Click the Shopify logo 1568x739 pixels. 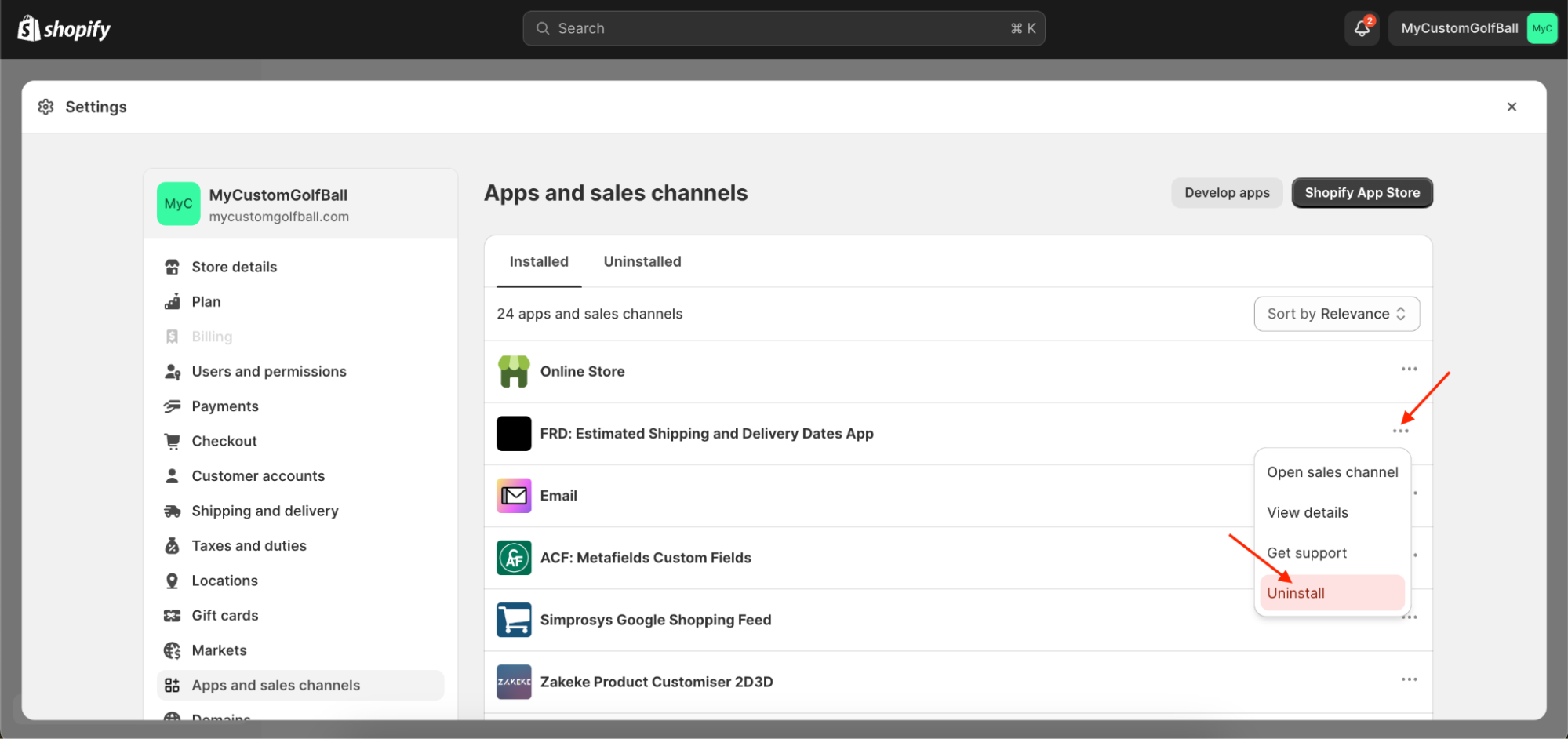(x=64, y=29)
